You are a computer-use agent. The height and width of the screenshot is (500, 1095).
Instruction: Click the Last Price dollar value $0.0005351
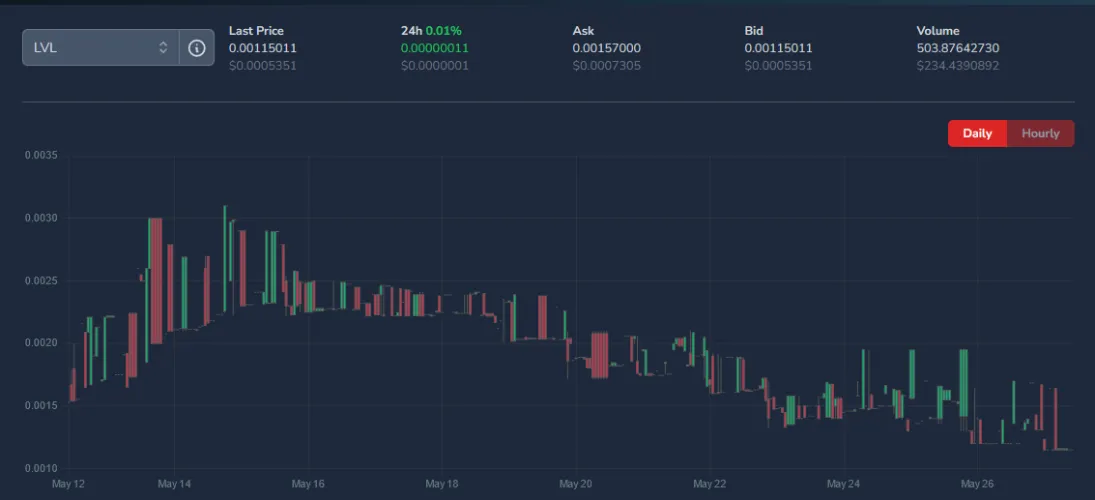[x=263, y=66]
